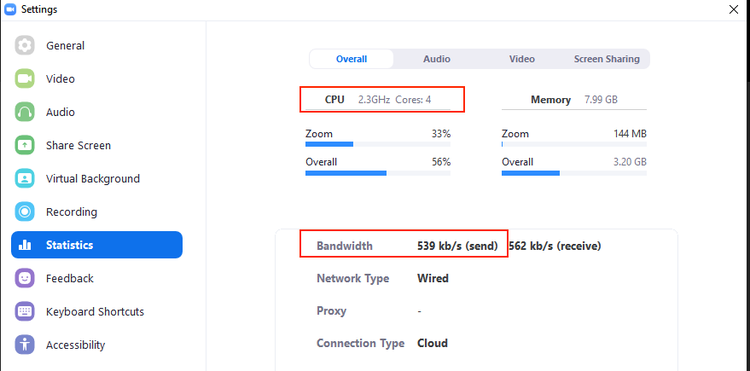
Task: Click the 'Wired' network value
Action: [x=433, y=278]
